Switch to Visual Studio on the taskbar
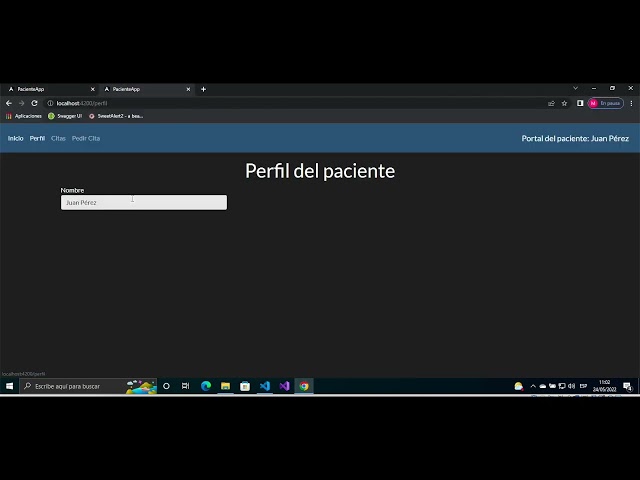The width and height of the screenshot is (640, 480). point(284,386)
